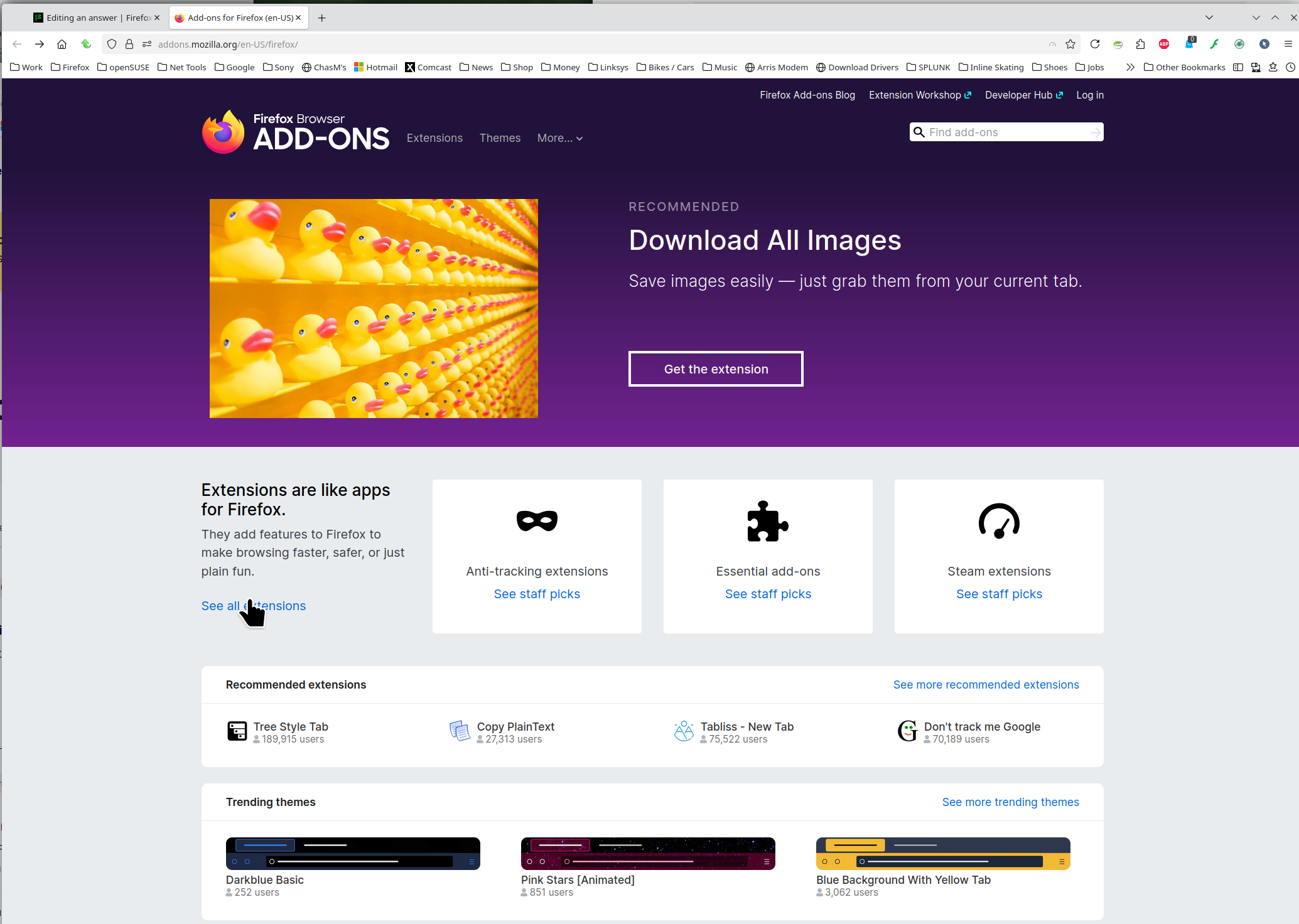
Task: Toggle the sidebar panel icon
Action: (x=1238, y=67)
